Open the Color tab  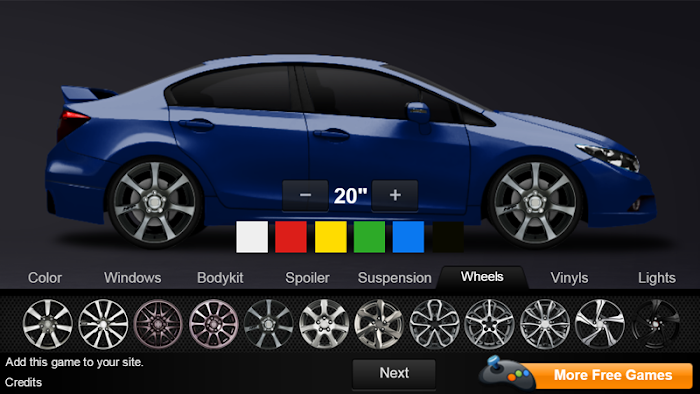[x=45, y=278]
